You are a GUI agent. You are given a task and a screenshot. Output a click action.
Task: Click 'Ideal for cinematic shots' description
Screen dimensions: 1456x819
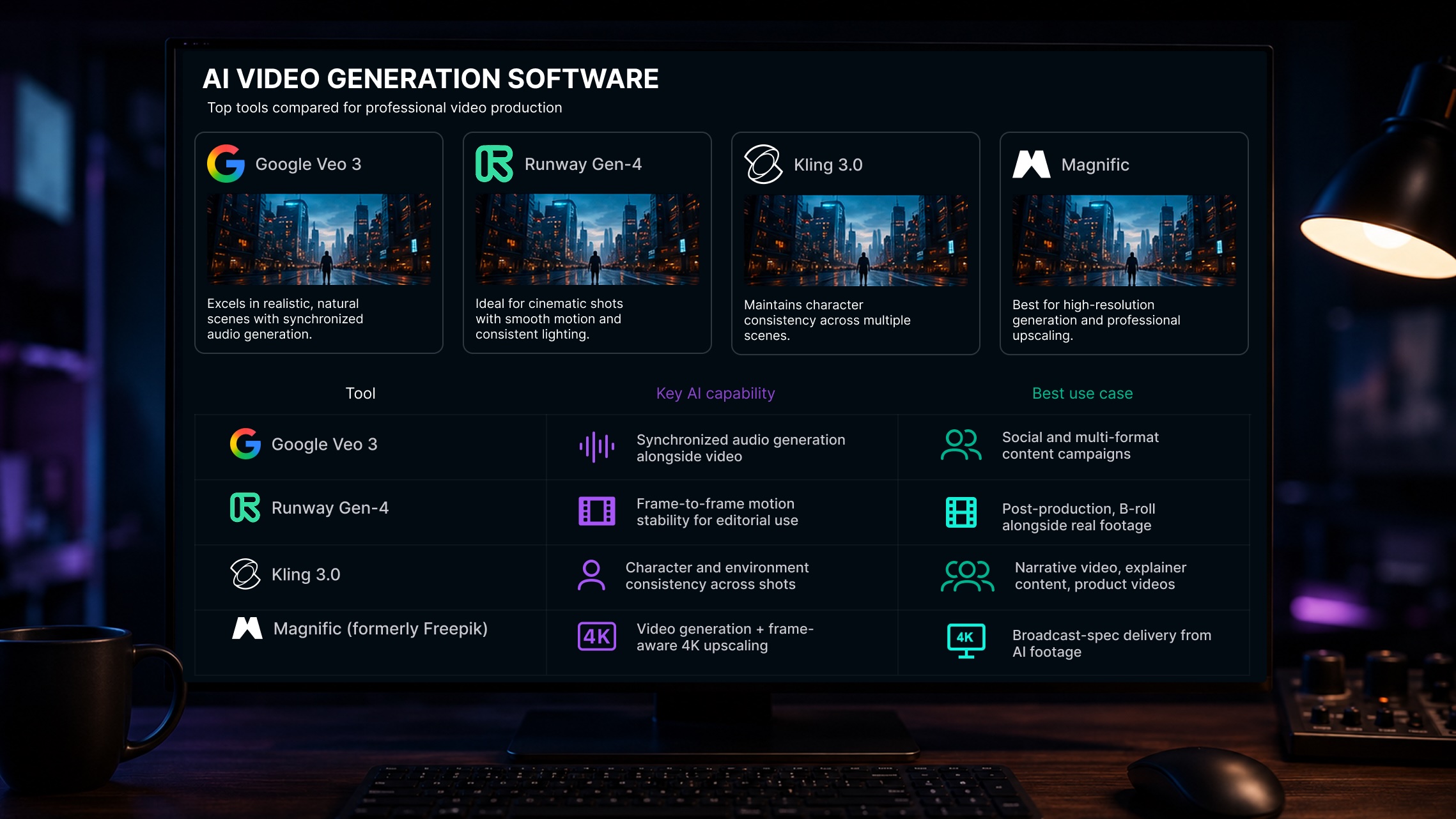tap(549, 319)
